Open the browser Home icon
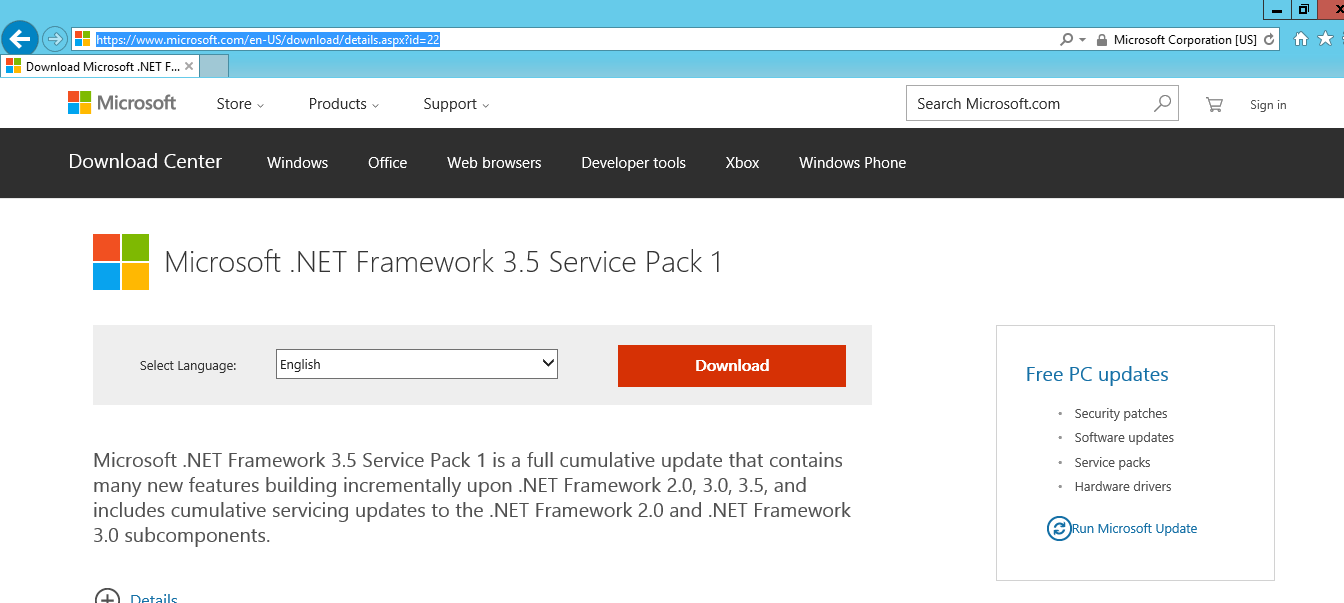 1301,39
